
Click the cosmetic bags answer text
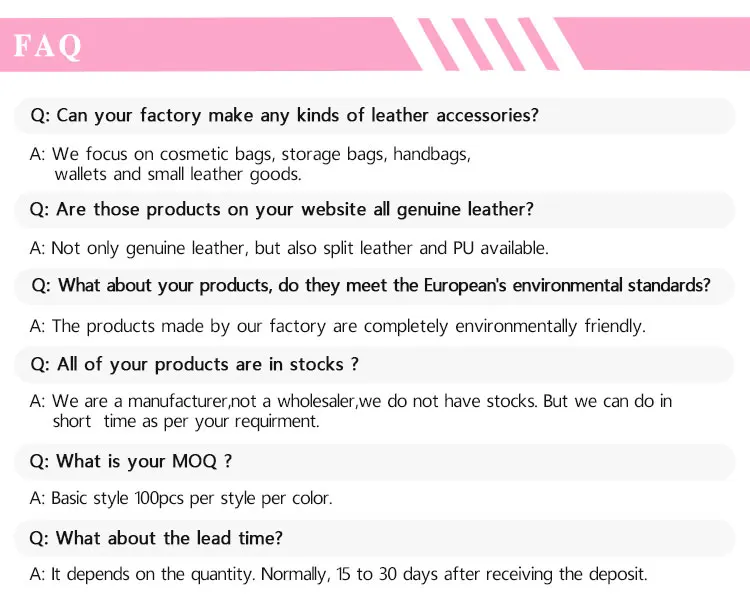(250, 164)
